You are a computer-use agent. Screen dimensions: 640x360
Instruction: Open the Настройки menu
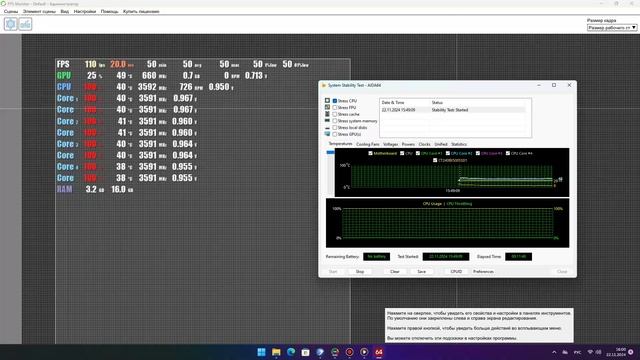pos(85,11)
